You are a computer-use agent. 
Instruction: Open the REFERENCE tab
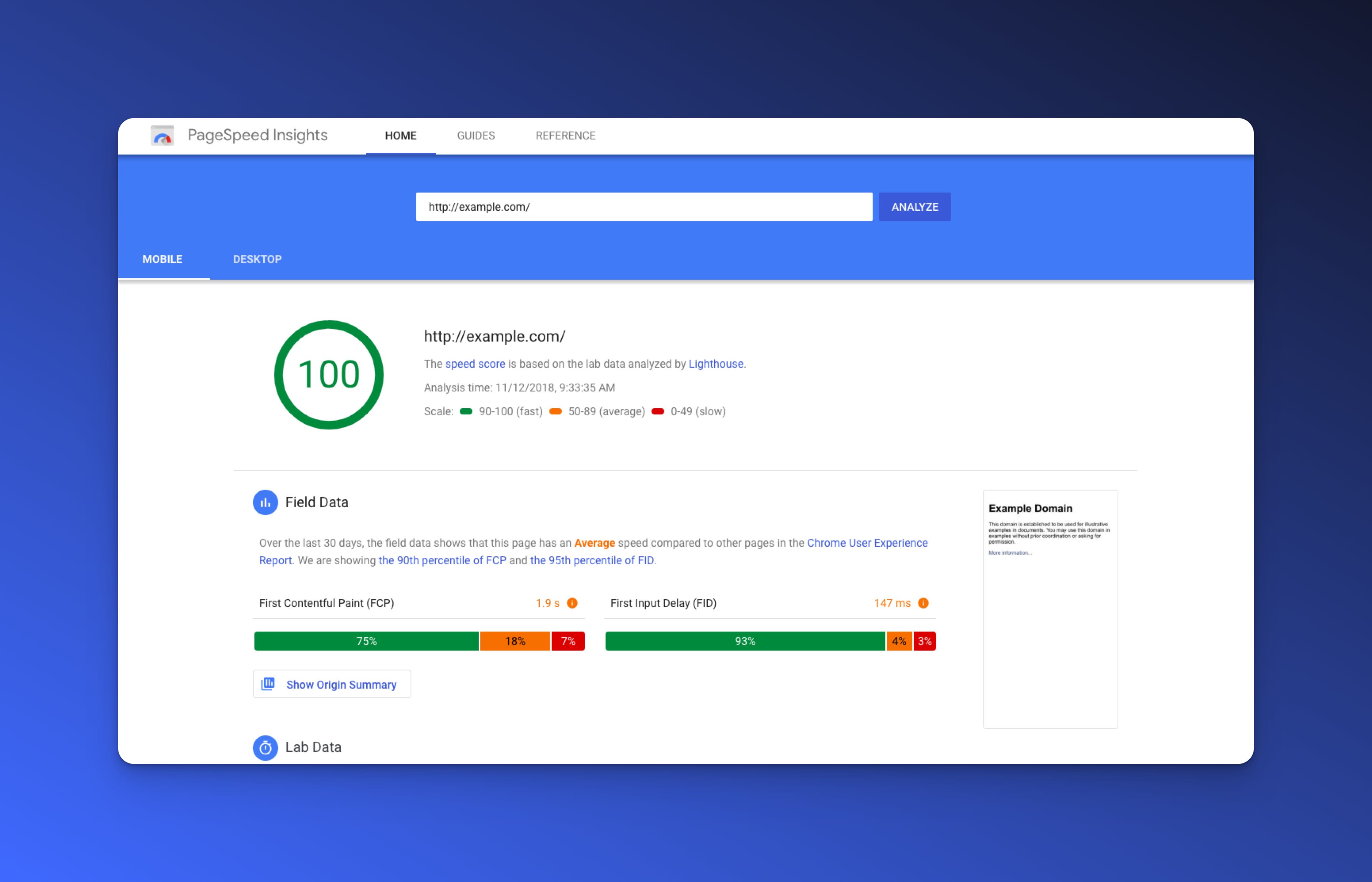(x=566, y=136)
